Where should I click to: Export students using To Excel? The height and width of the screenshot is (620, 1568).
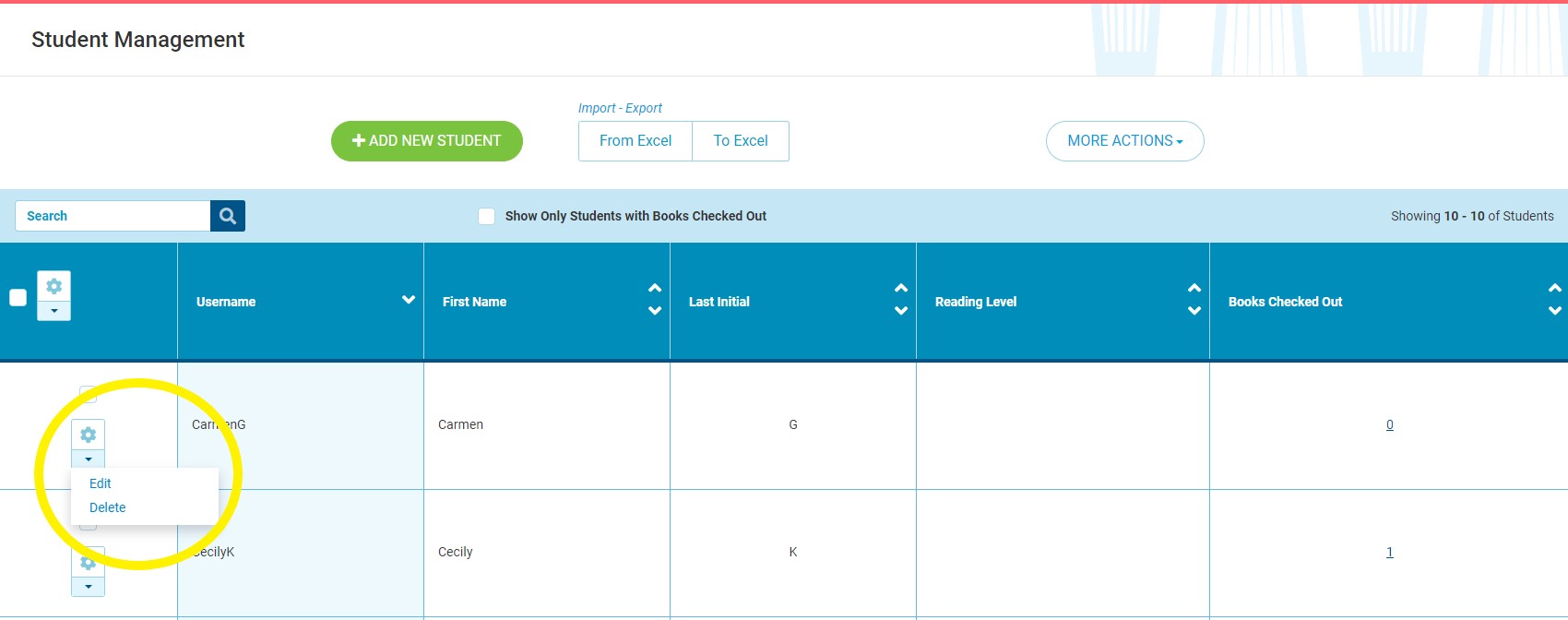[741, 141]
